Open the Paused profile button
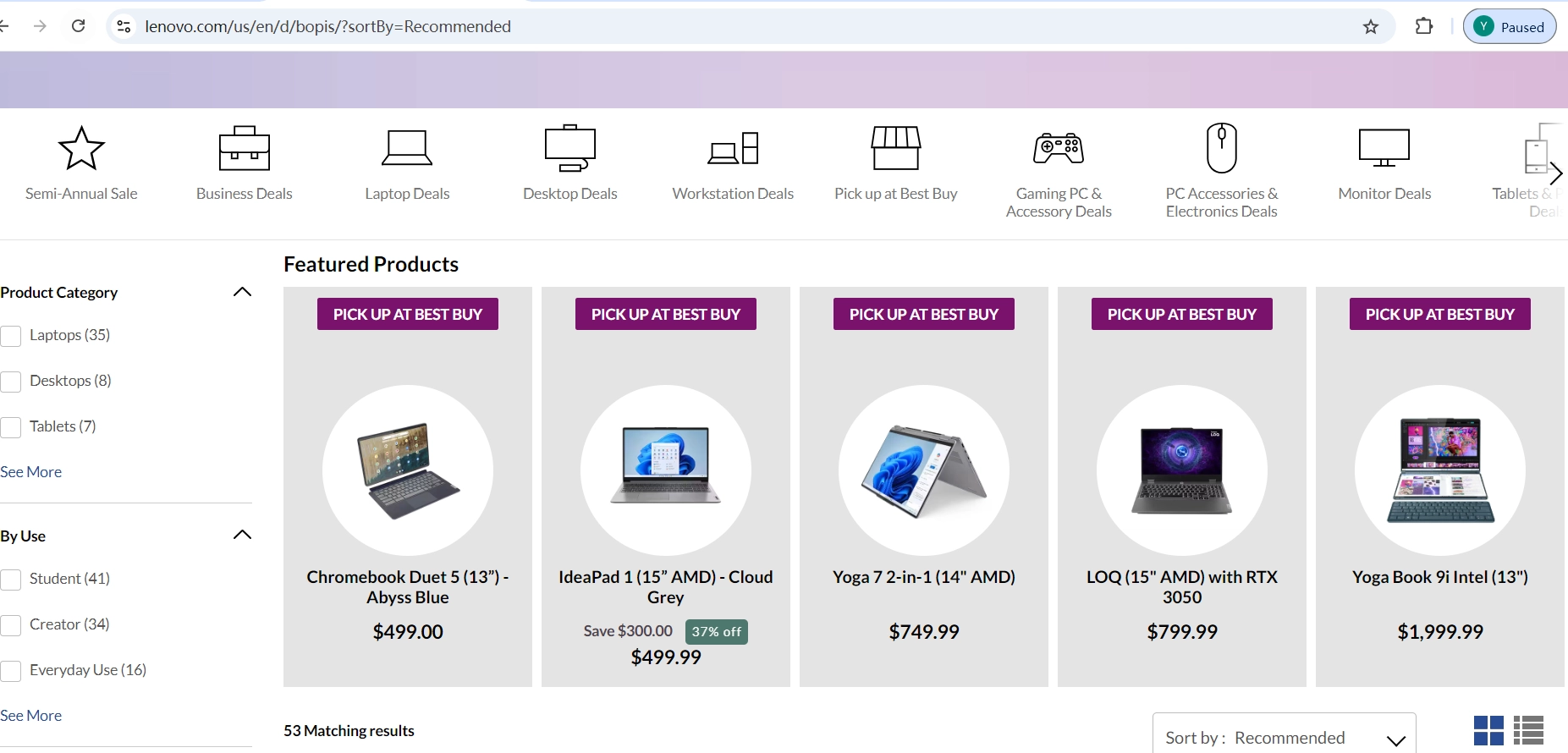The width and height of the screenshot is (1568, 753). pos(1510,26)
